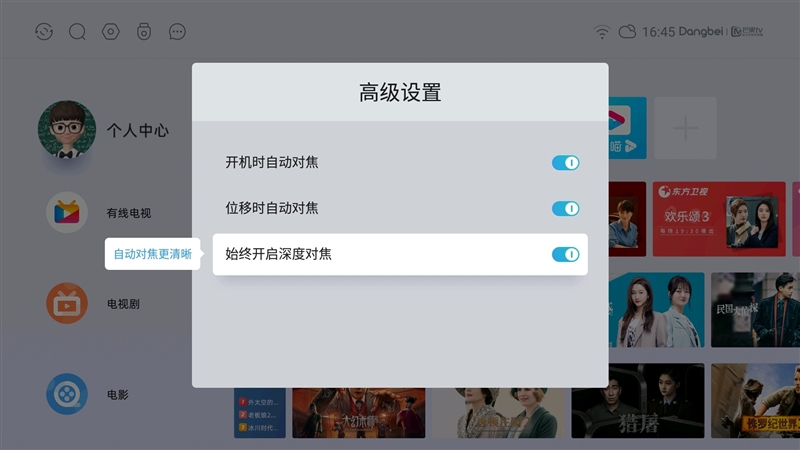Click the plus add-app tile
The width and height of the screenshot is (800, 450).
(x=685, y=128)
